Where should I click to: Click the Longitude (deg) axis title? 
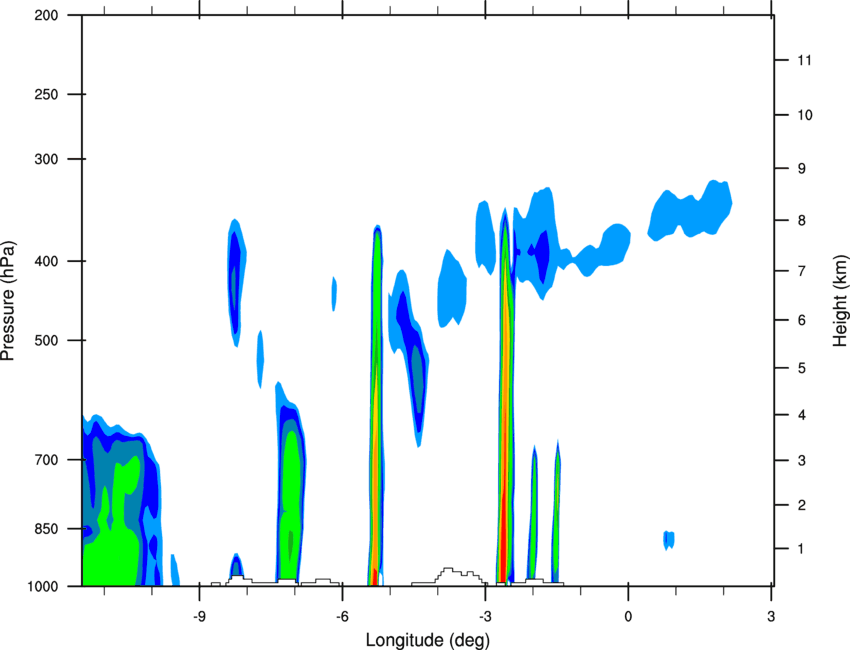pyautogui.click(x=428, y=640)
